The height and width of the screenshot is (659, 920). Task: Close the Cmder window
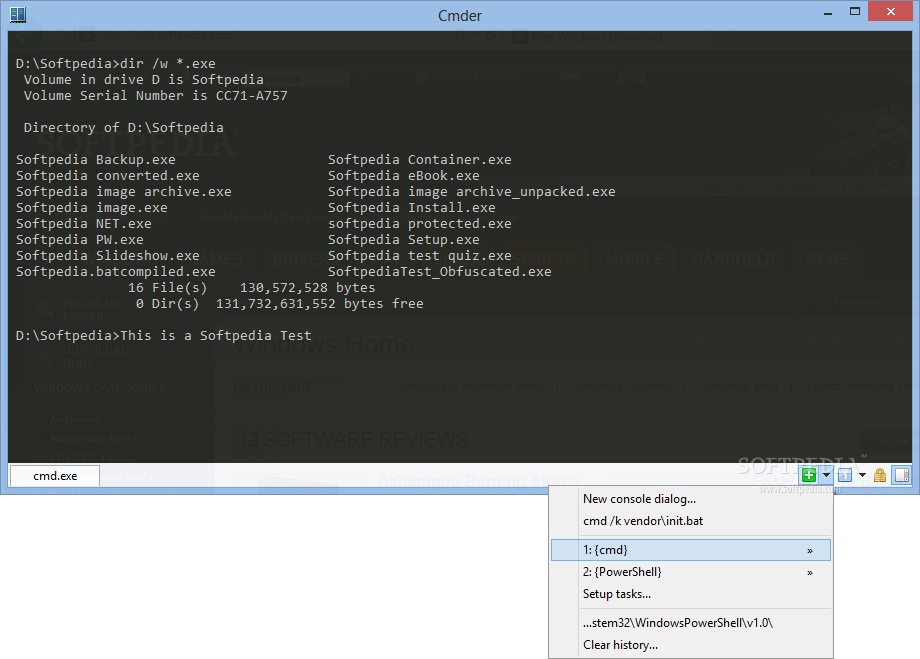coord(891,12)
